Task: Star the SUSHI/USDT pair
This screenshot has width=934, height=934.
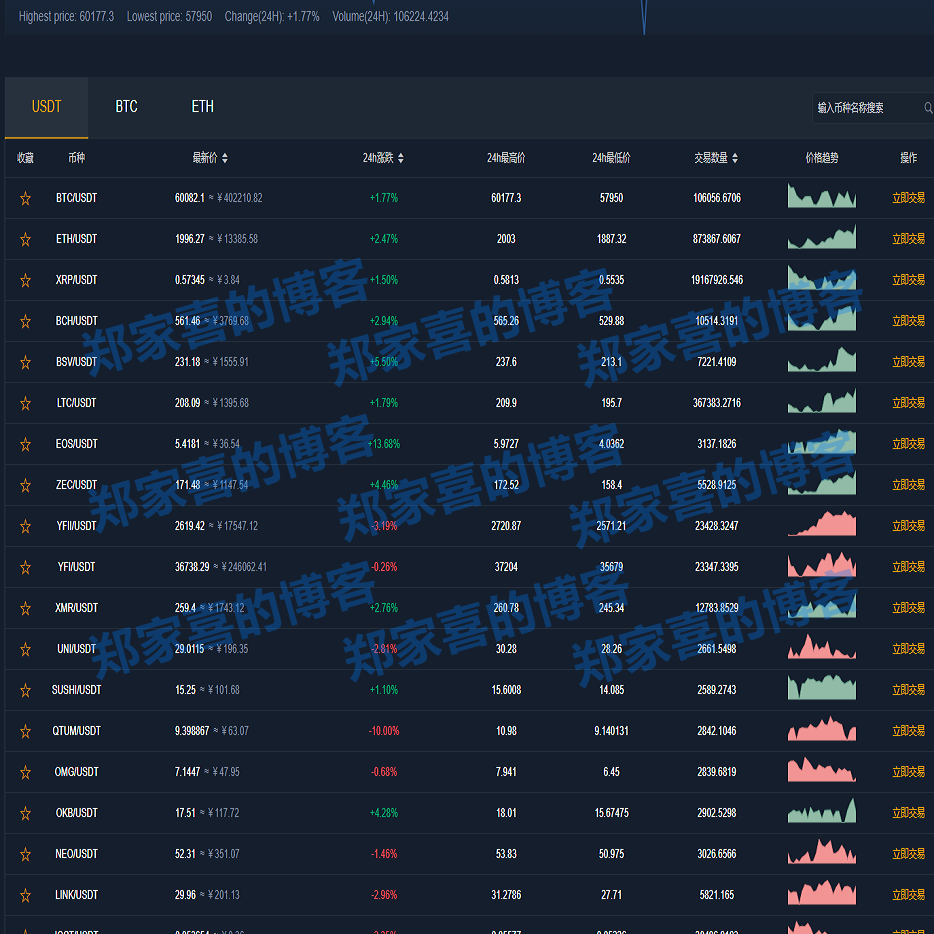Action: pos(25,689)
